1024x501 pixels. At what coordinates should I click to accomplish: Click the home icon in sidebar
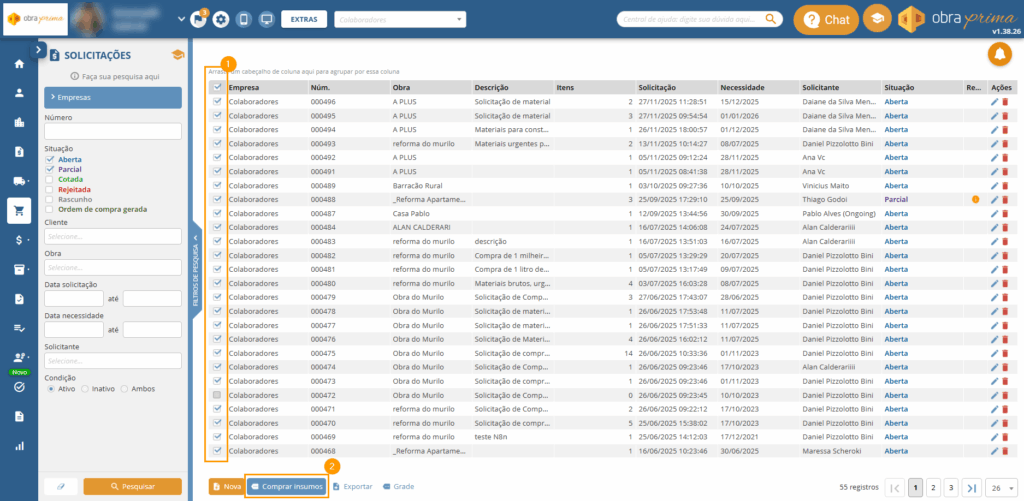[18, 64]
